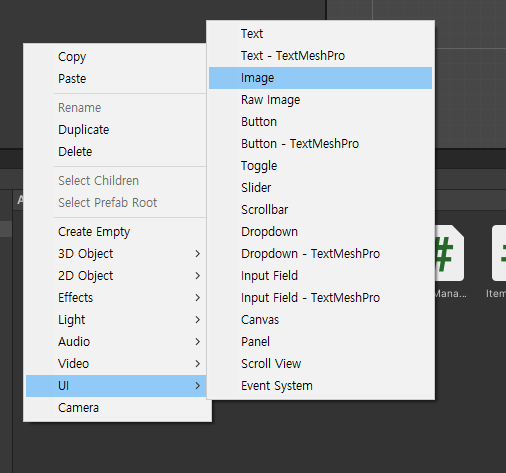The width and height of the screenshot is (506, 473).
Task: Expand arrow next to 3D Object
Action: click(x=198, y=254)
